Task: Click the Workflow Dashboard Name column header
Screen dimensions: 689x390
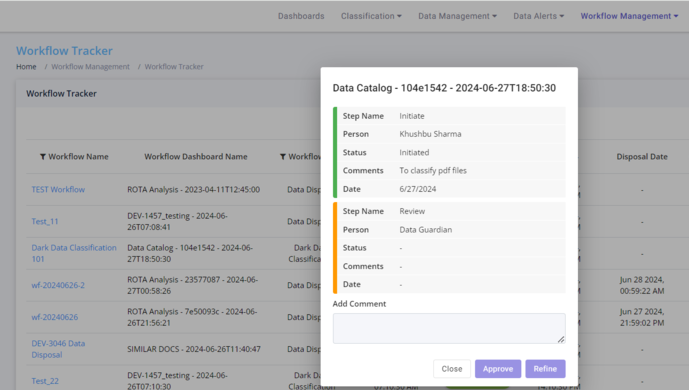Action: click(x=196, y=157)
